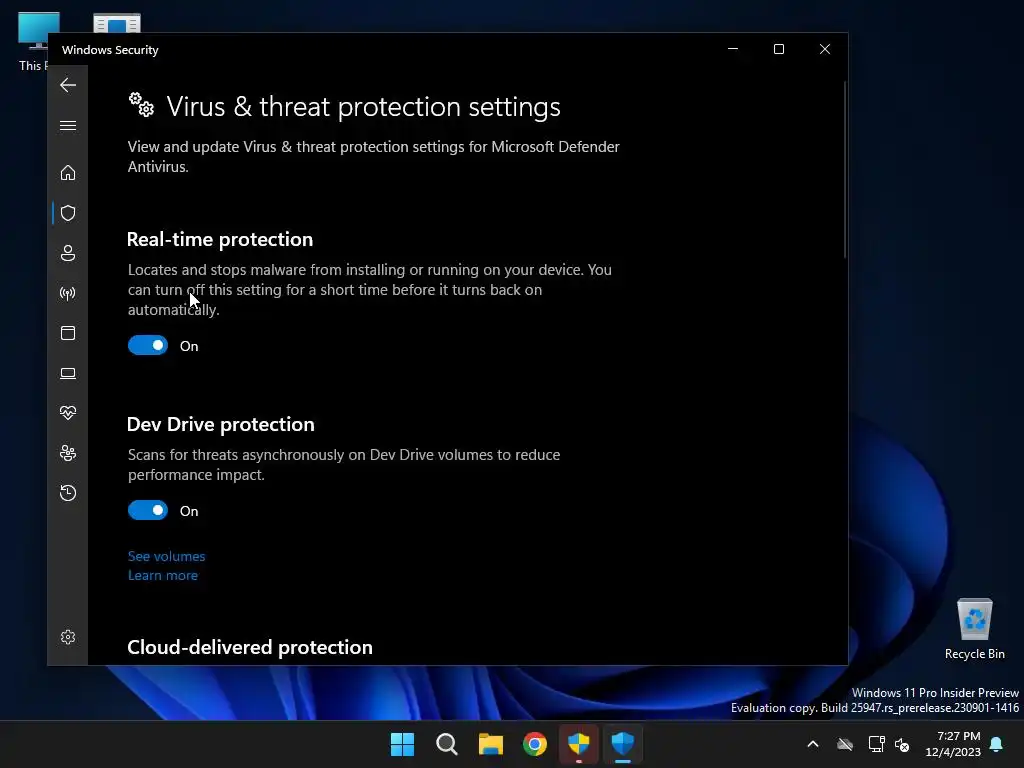Open the clock and date flyout
Image resolution: width=1024 pixels, height=768 pixels.
(953, 744)
